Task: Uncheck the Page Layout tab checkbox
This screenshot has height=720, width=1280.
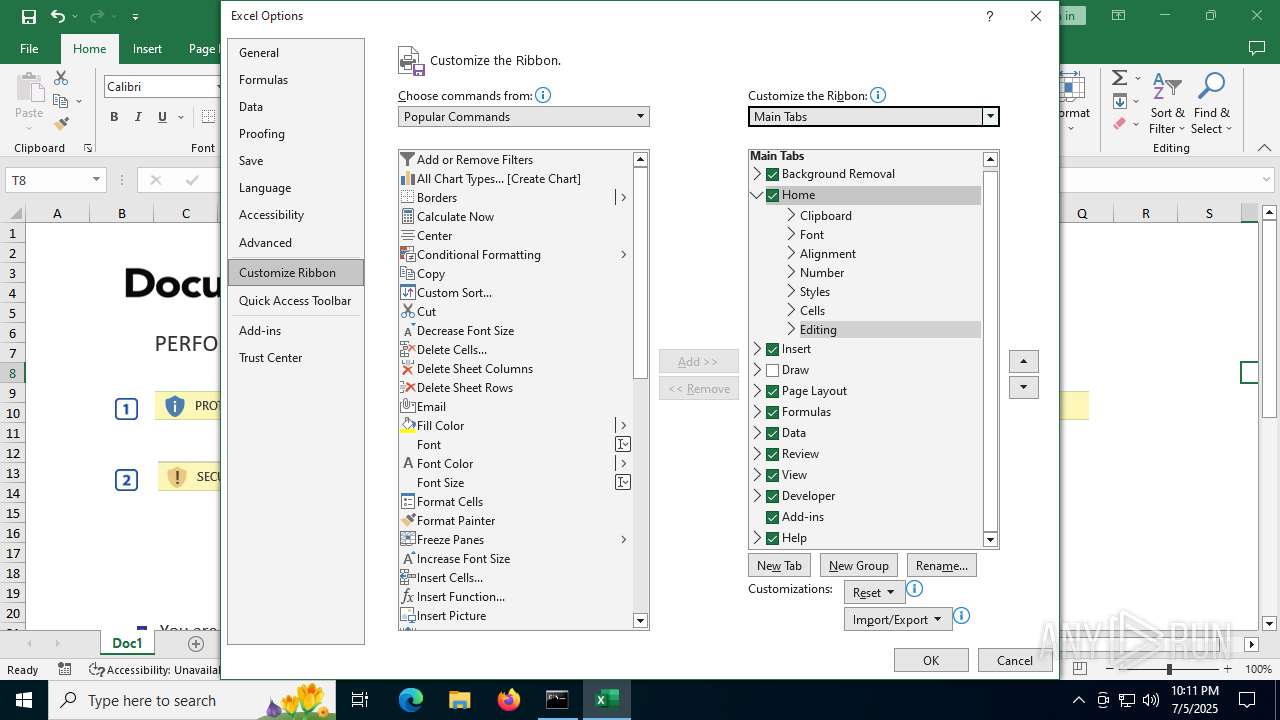Action: tap(772, 391)
